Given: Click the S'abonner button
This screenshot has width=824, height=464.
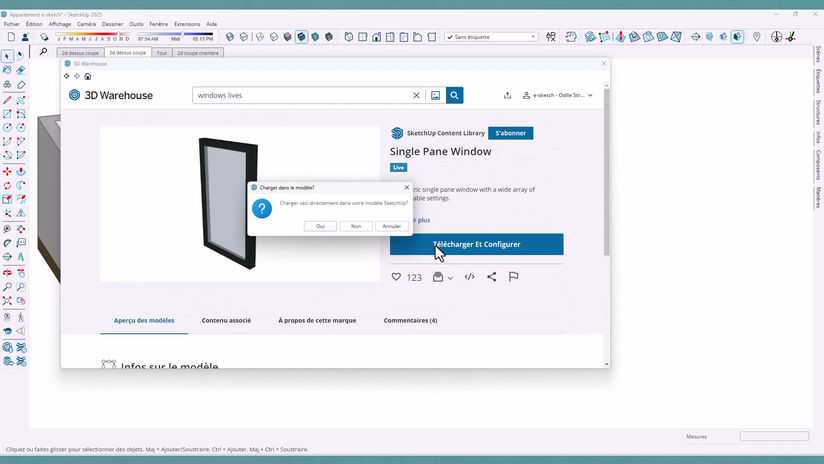Looking at the screenshot, I should coord(510,133).
